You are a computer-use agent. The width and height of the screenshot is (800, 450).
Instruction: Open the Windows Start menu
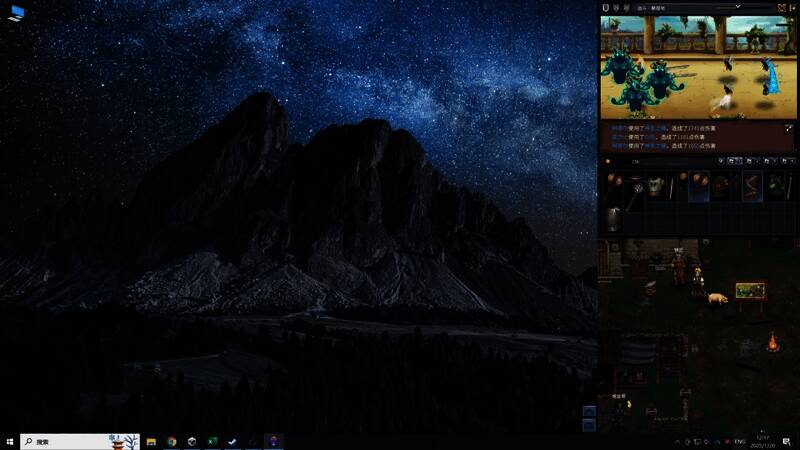pos(9,441)
